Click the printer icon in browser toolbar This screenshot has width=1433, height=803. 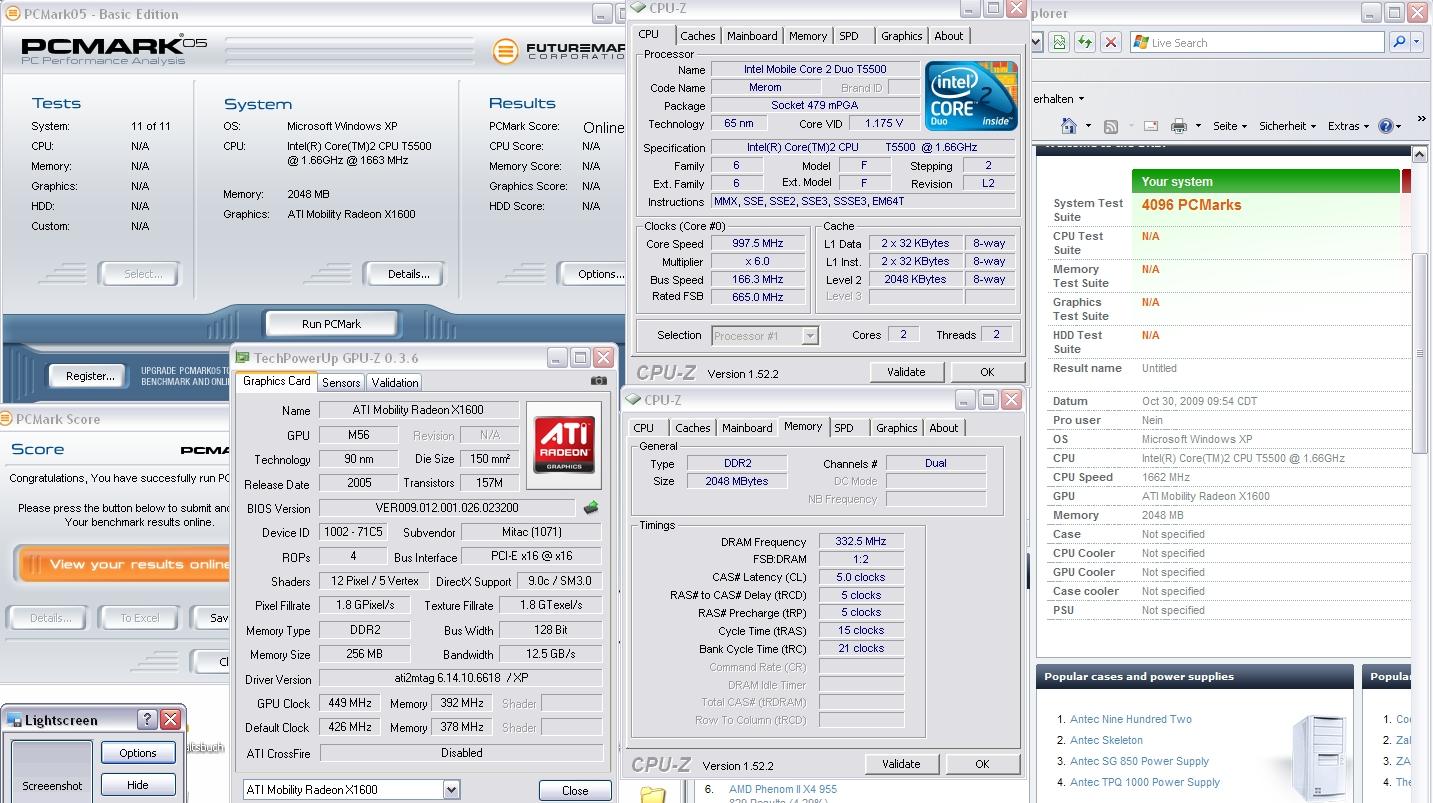[1179, 126]
